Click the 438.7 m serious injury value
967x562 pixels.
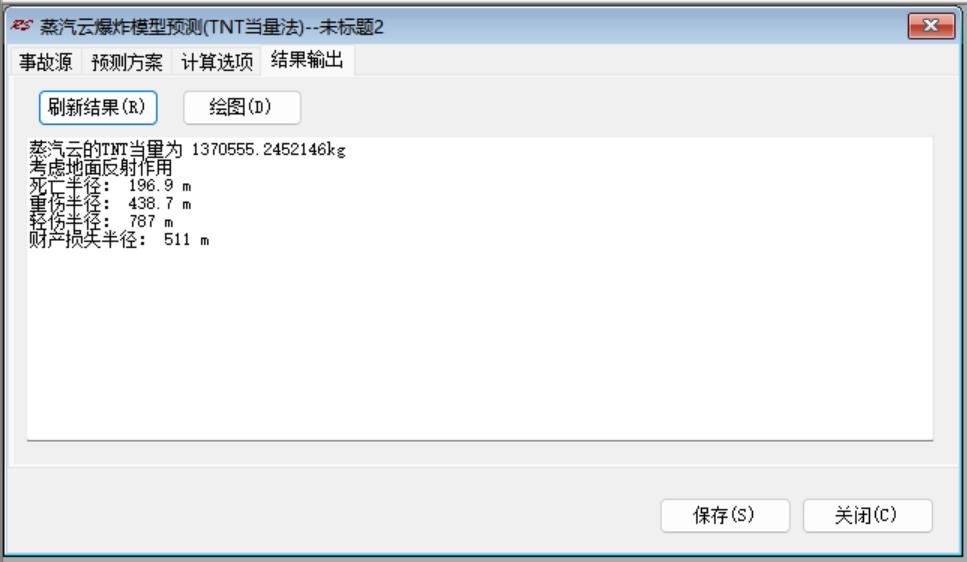coord(160,203)
